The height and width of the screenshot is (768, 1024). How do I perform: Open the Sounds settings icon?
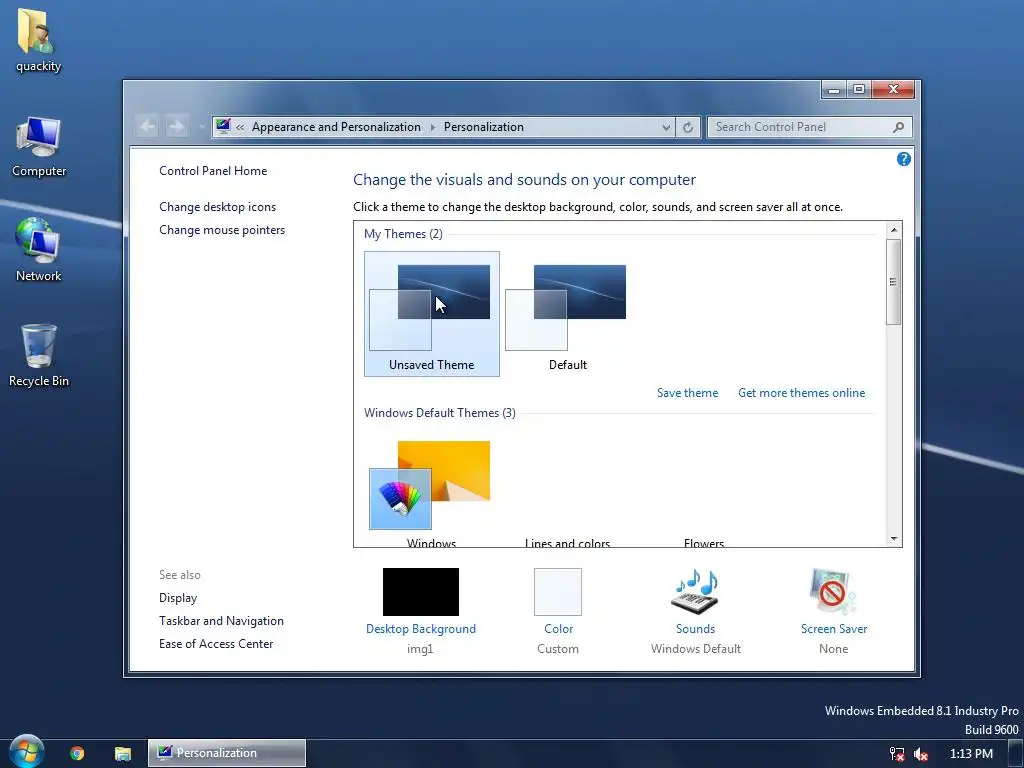click(695, 590)
